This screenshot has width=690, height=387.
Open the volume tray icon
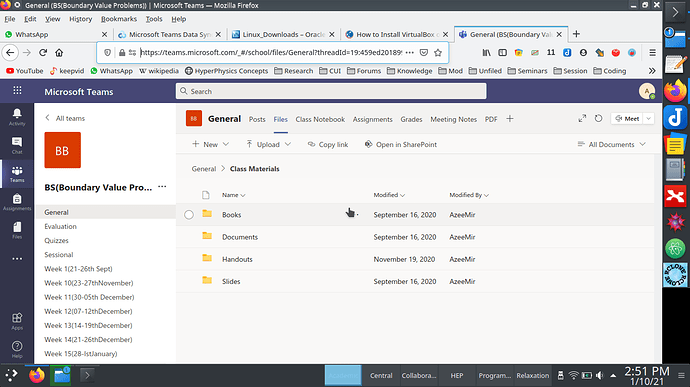pyautogui.click(x=599, y=376)
